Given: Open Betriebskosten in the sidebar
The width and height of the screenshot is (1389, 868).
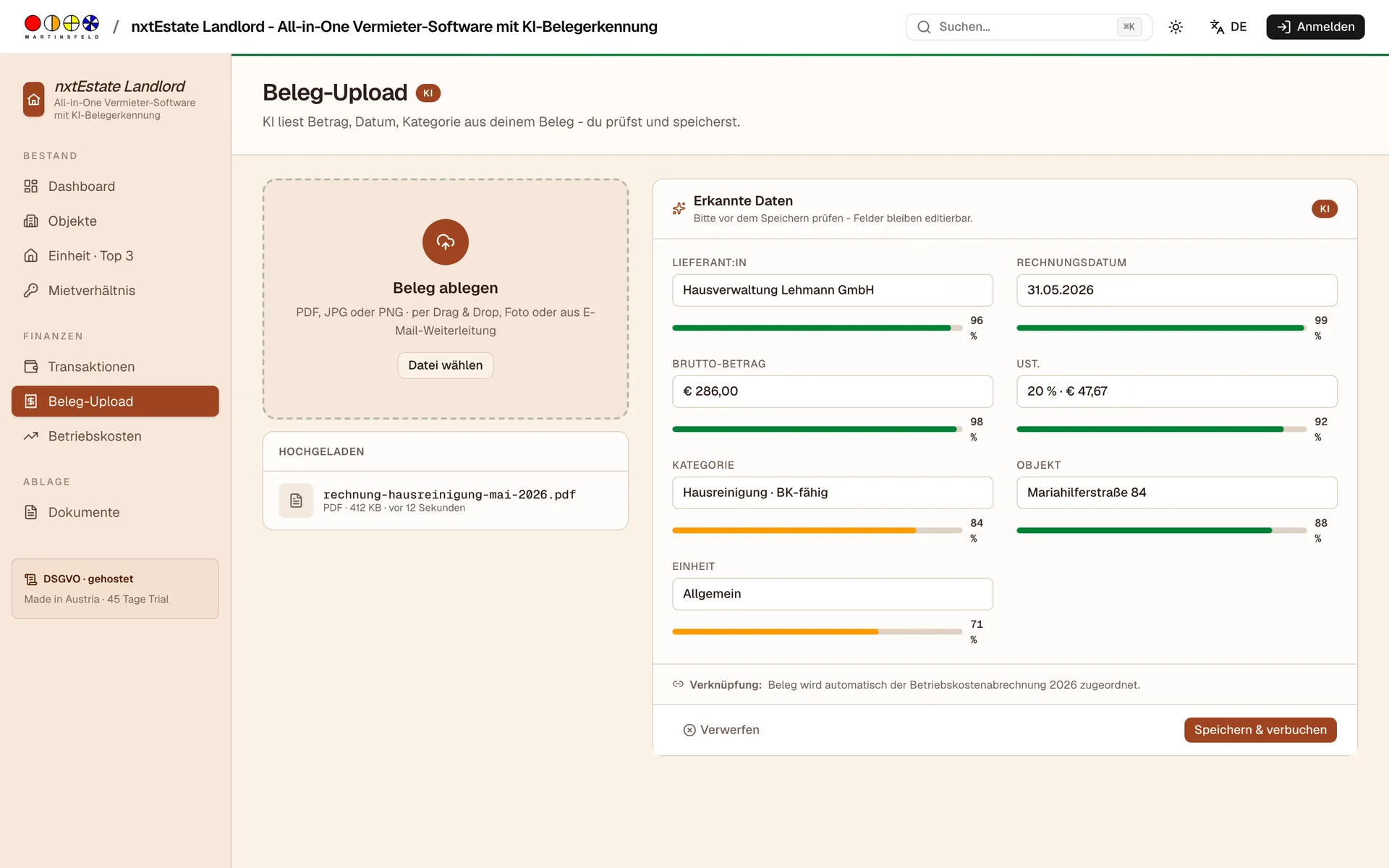Looking at the screenshot, I should tap(115, 436).
